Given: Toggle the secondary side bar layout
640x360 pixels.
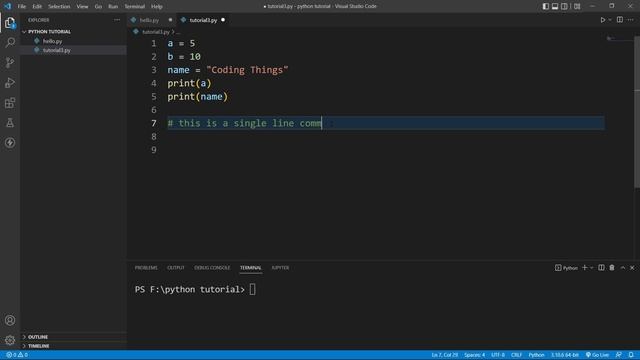Looking at the screenshot, I should 564,6.
